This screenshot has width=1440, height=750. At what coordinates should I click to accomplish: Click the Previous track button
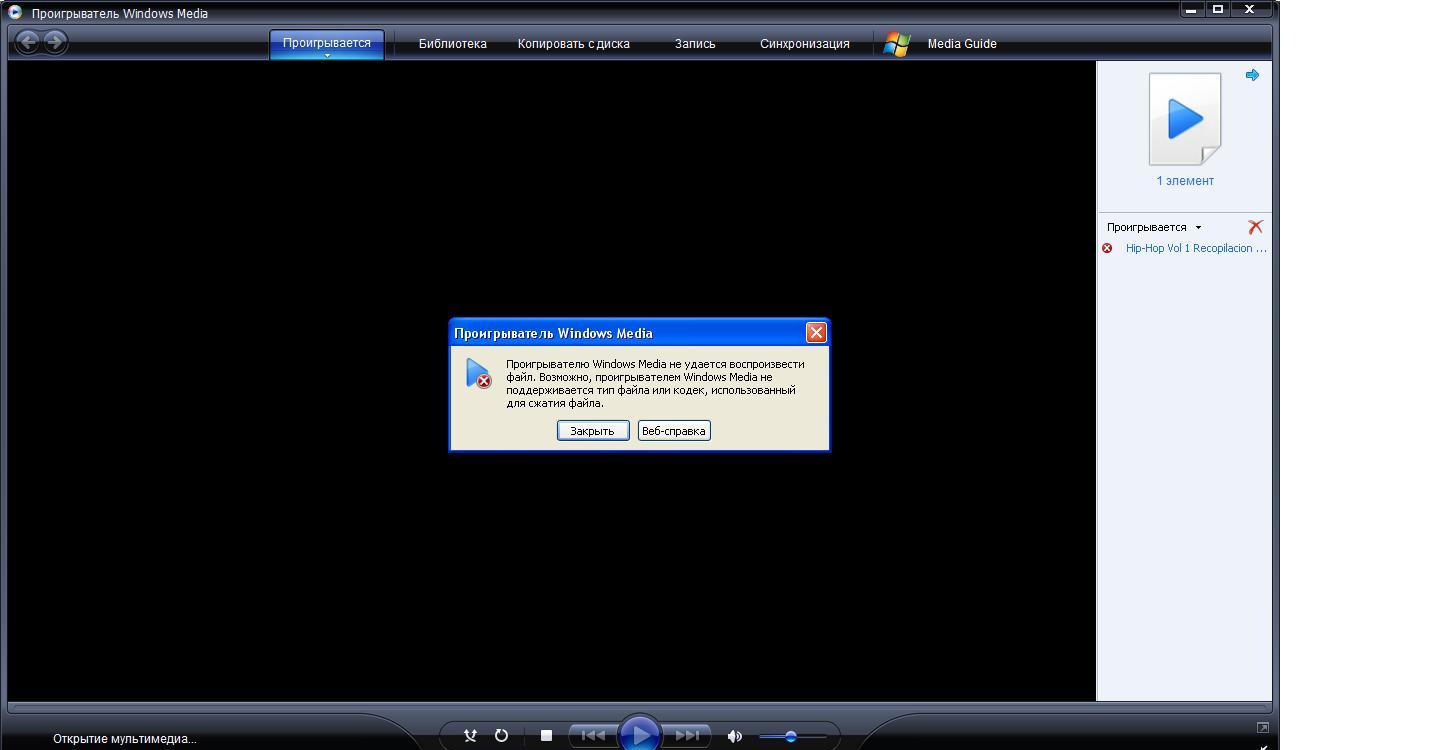pyautogui.click(x=593, y=736)
